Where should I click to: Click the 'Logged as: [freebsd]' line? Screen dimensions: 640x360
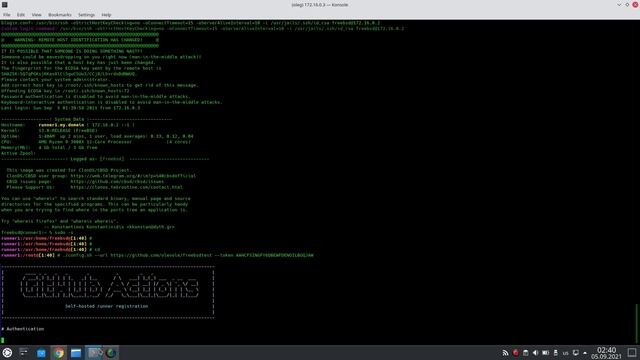click(x=105, y=159)
